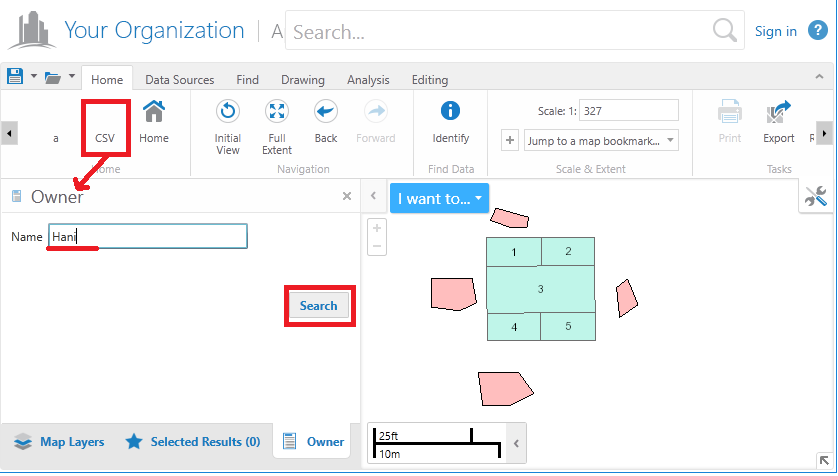Open the Find ribbon tab
The width and height of the screenshot is (838, 476).
(247, 80)
